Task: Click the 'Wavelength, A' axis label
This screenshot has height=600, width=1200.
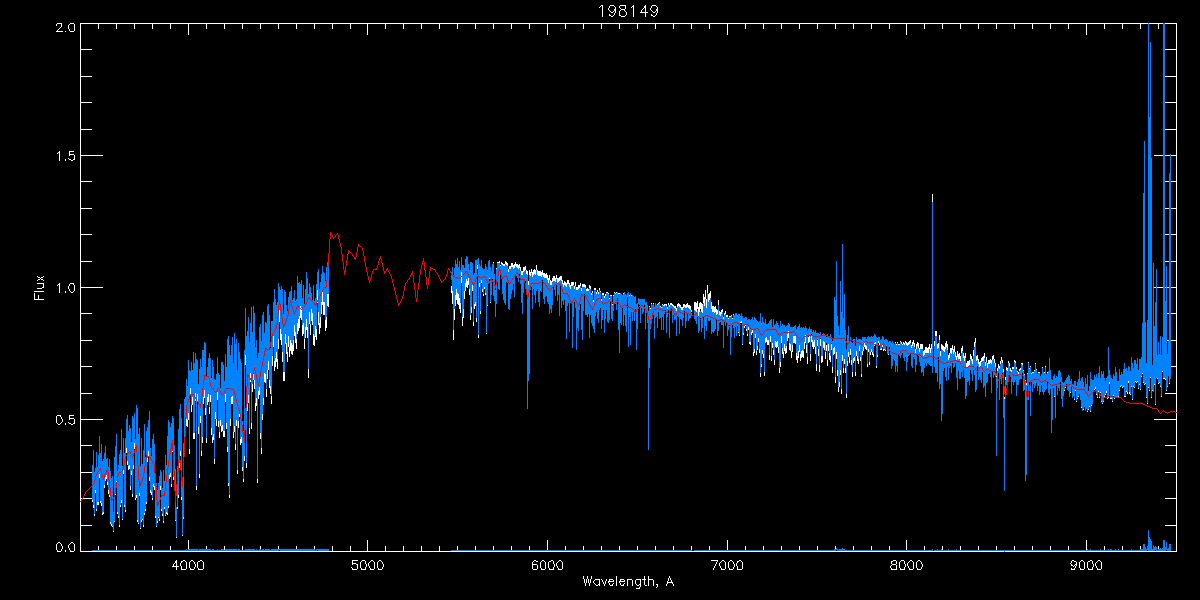Action: click(628, 581)
